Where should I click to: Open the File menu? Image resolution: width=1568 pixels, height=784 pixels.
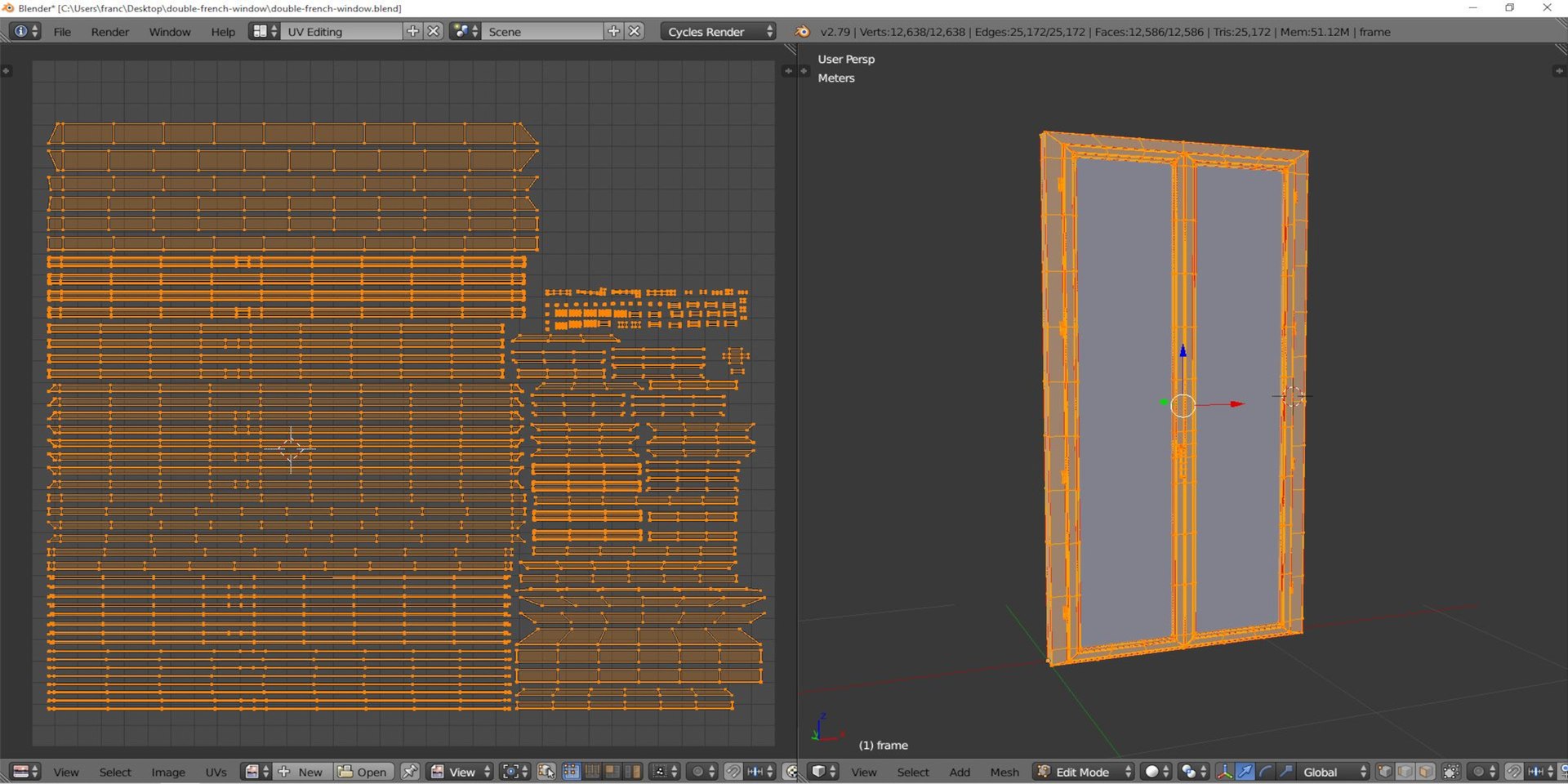coord(62,32)
